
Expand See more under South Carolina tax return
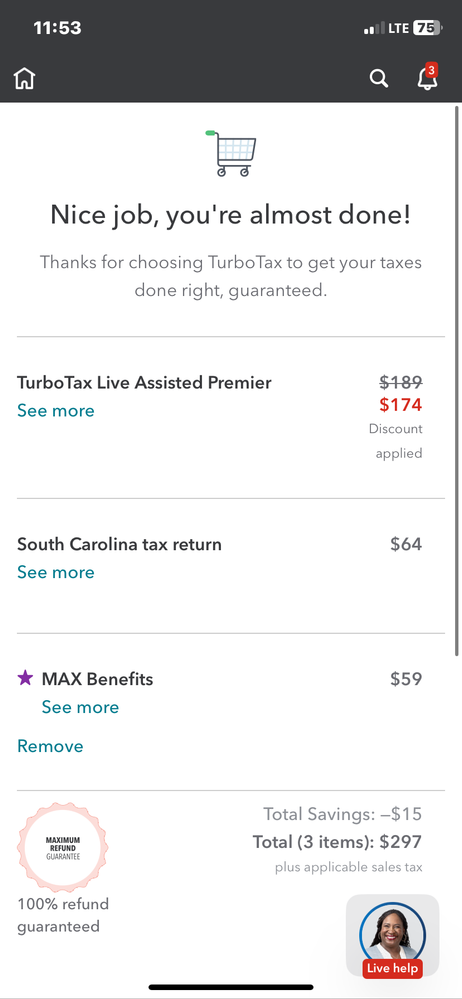(55, 572)
